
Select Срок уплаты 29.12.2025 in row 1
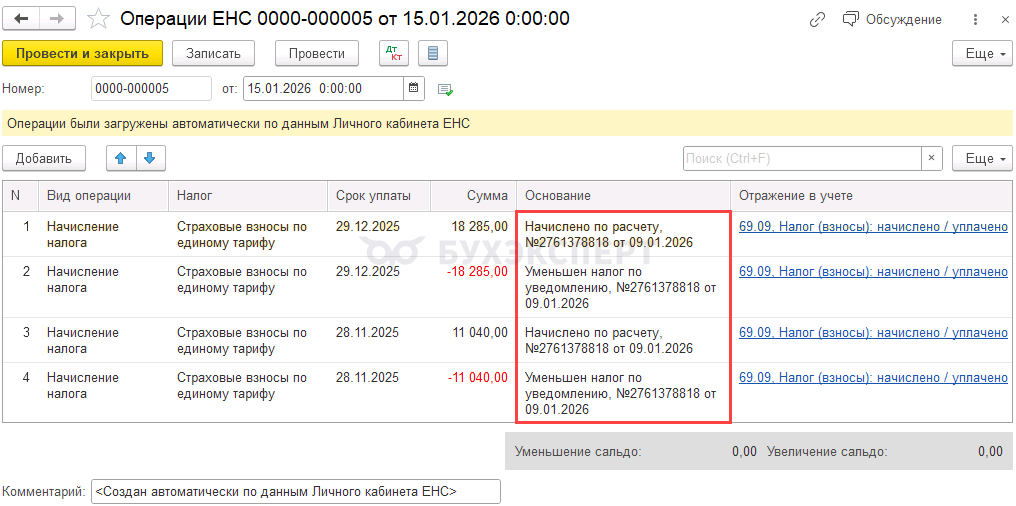[367, 227]
